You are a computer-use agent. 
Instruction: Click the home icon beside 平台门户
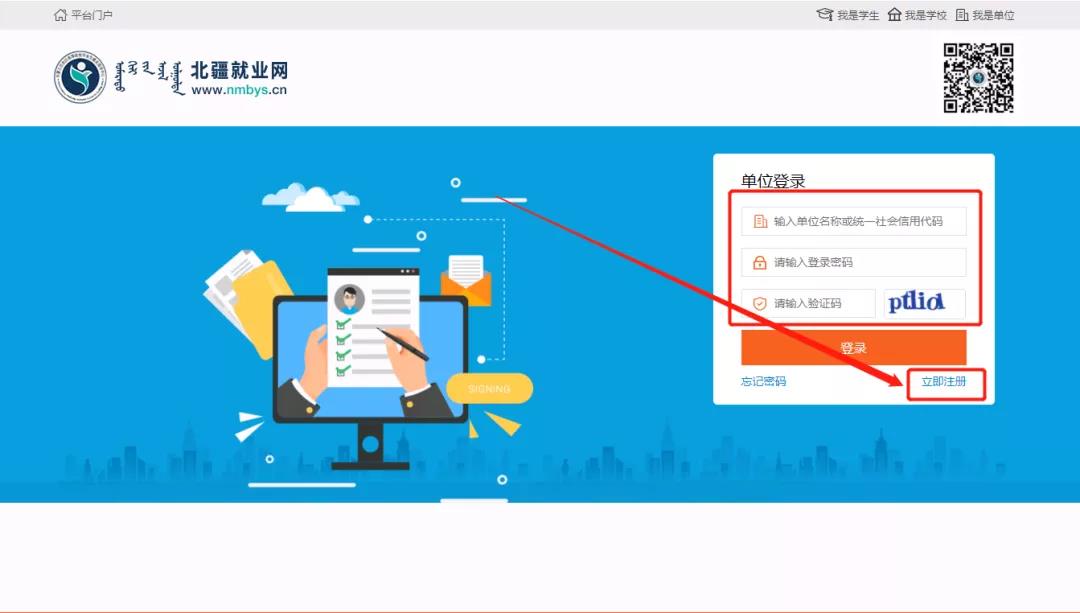[x=60, y=15]
